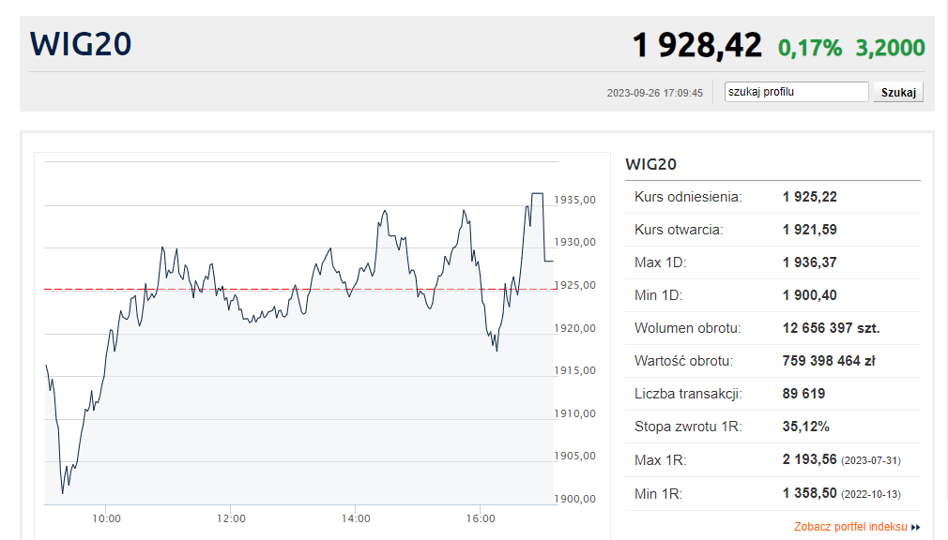948x540 pixels.
Task: Click the chart's flat-topped peak near 17:00
Action: [x=537, y=194]
